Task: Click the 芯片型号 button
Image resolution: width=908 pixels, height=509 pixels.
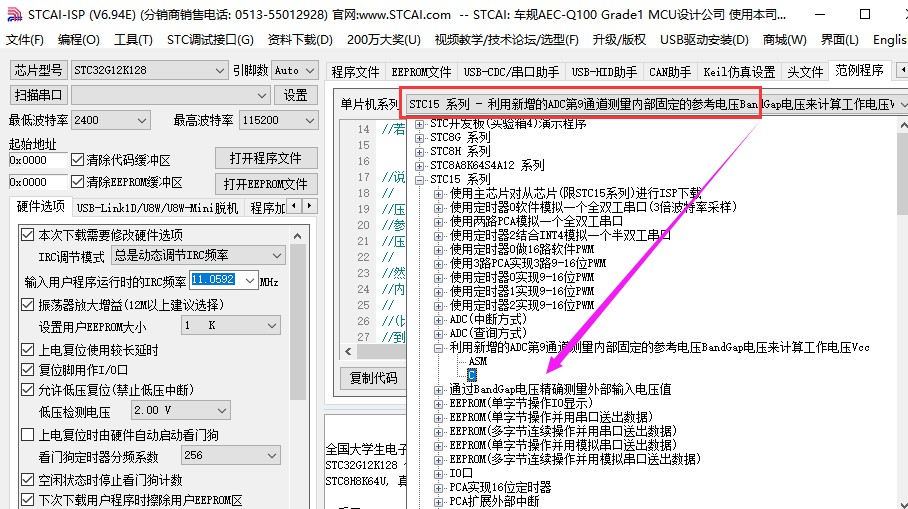Action: click(x=39, y=70)
